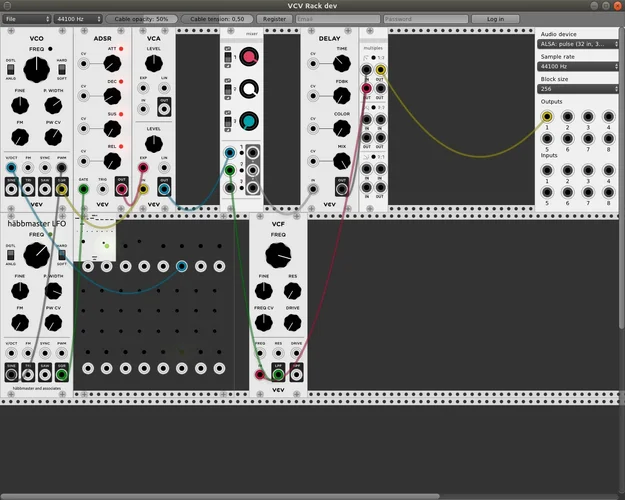Toggle the VCO HARD/SOFT sync switch
Viewport: 625px width, 500px height.
[61, 69]
